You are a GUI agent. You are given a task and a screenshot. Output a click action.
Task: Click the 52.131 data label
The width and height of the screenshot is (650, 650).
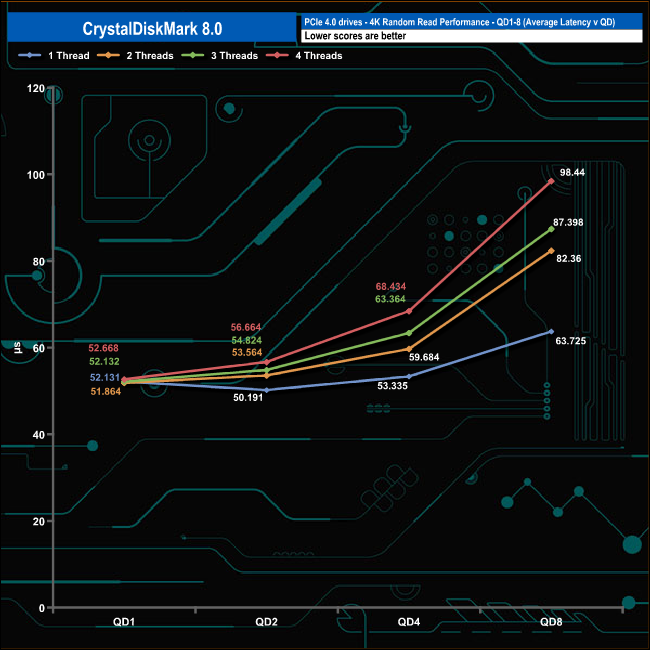(104, 378)
